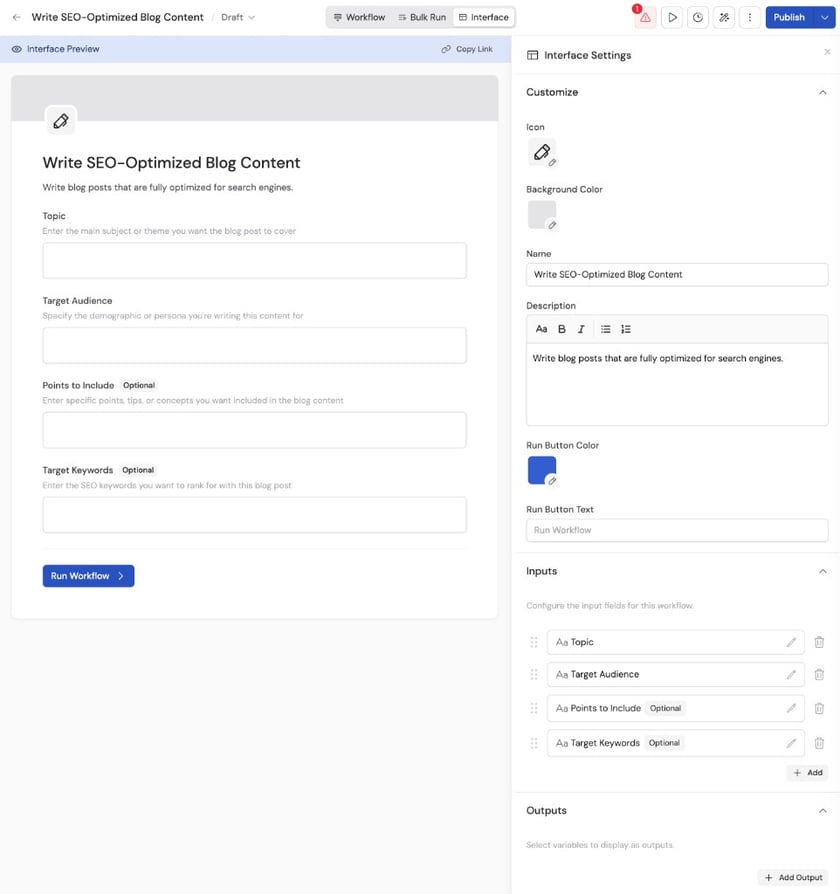Grab the Points to Include drag handle
The width and height of the screenshot is (840, 894).
tap(534, 708)
